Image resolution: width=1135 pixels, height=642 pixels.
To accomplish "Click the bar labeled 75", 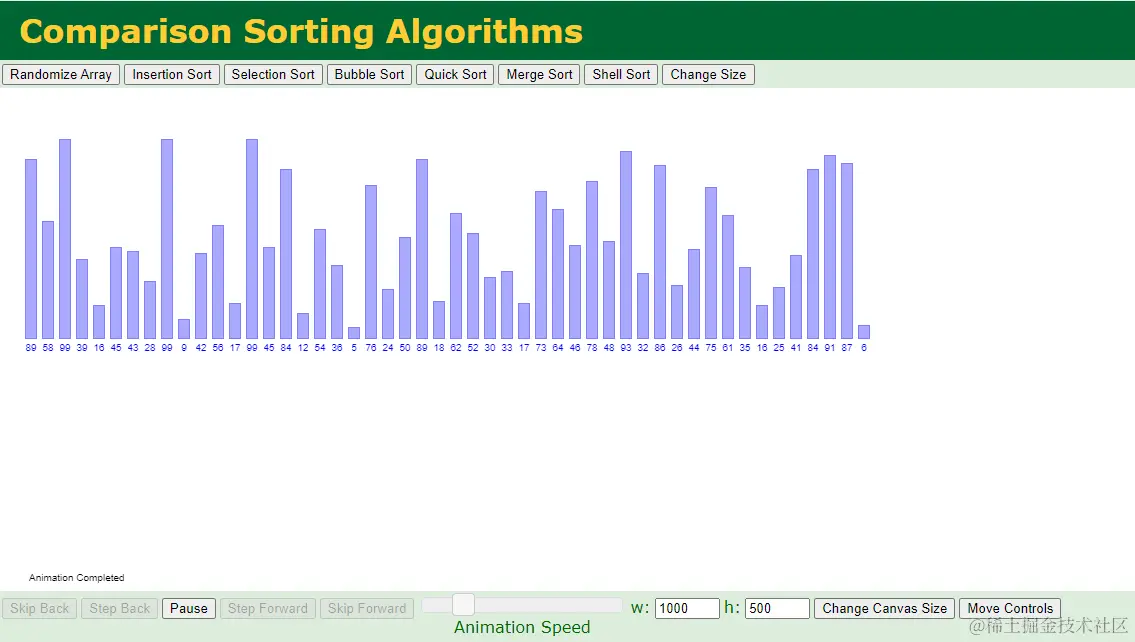I will point(711,263).
